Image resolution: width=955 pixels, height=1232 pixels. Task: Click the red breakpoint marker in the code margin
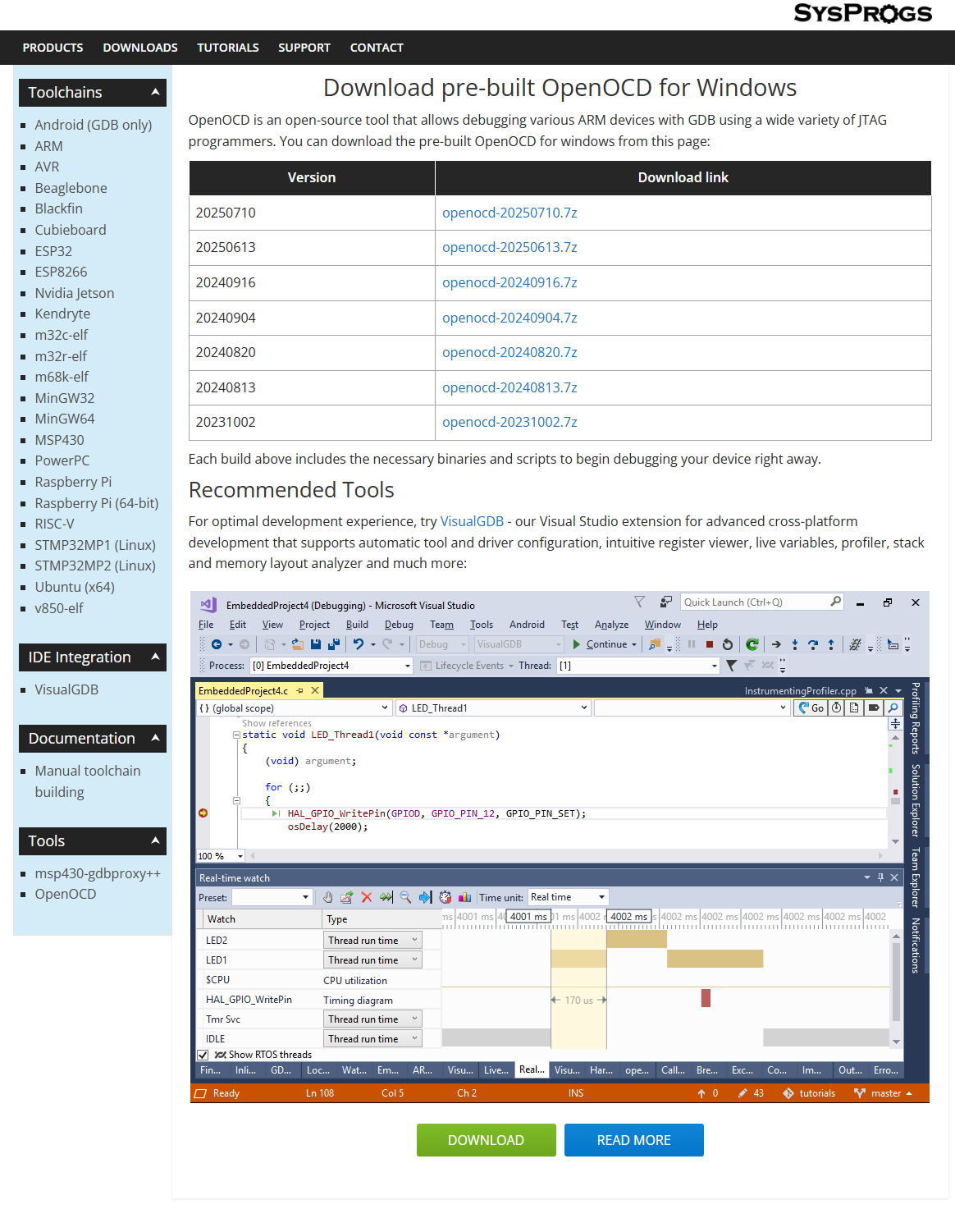pyautogui.click(x=203, y=813)
